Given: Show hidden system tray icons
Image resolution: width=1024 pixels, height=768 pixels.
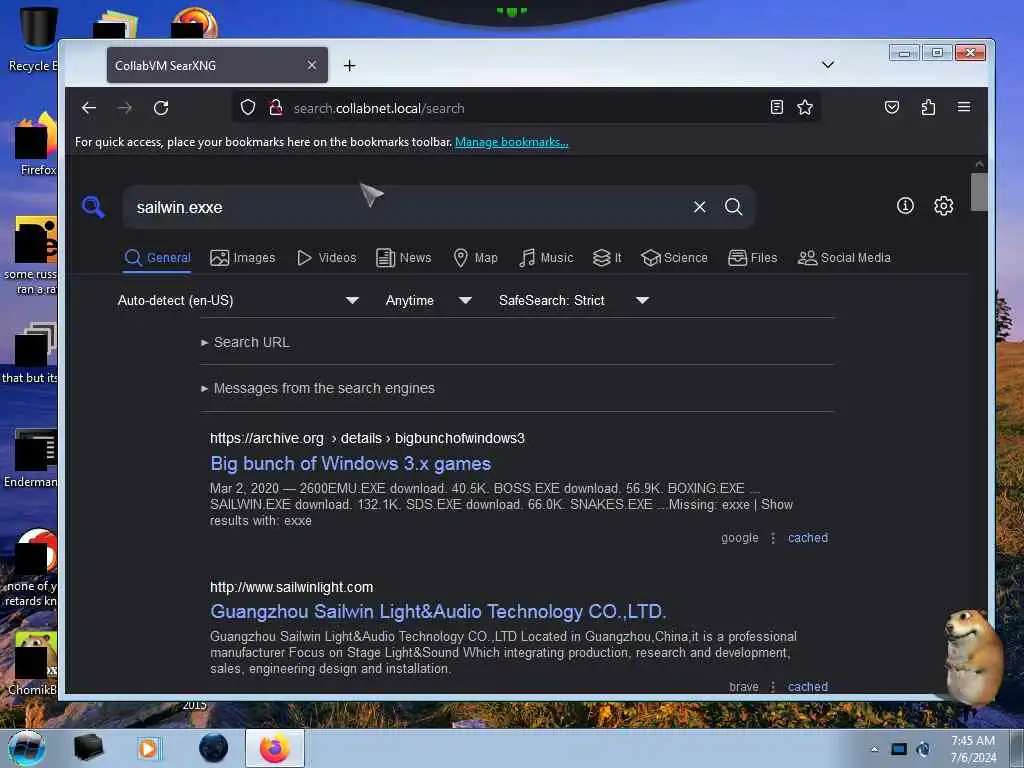Looking at the screenshot, I should point(874,749).
